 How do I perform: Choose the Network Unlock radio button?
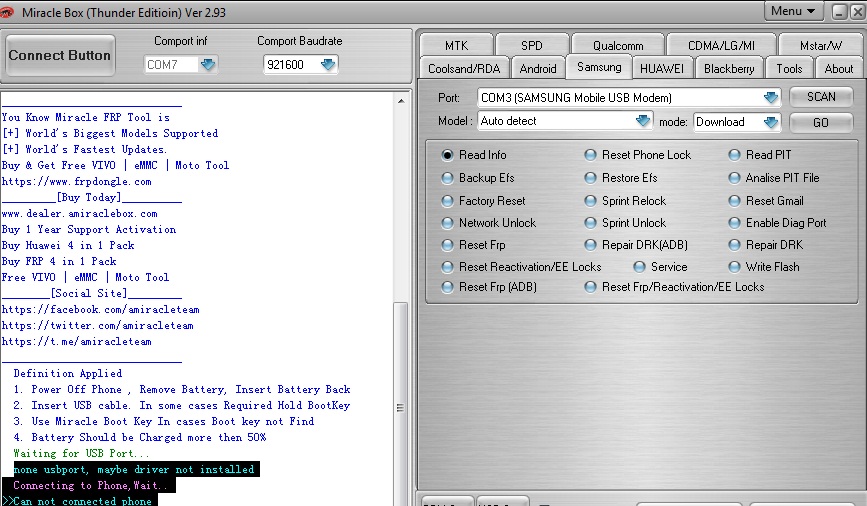click(447, 223)
